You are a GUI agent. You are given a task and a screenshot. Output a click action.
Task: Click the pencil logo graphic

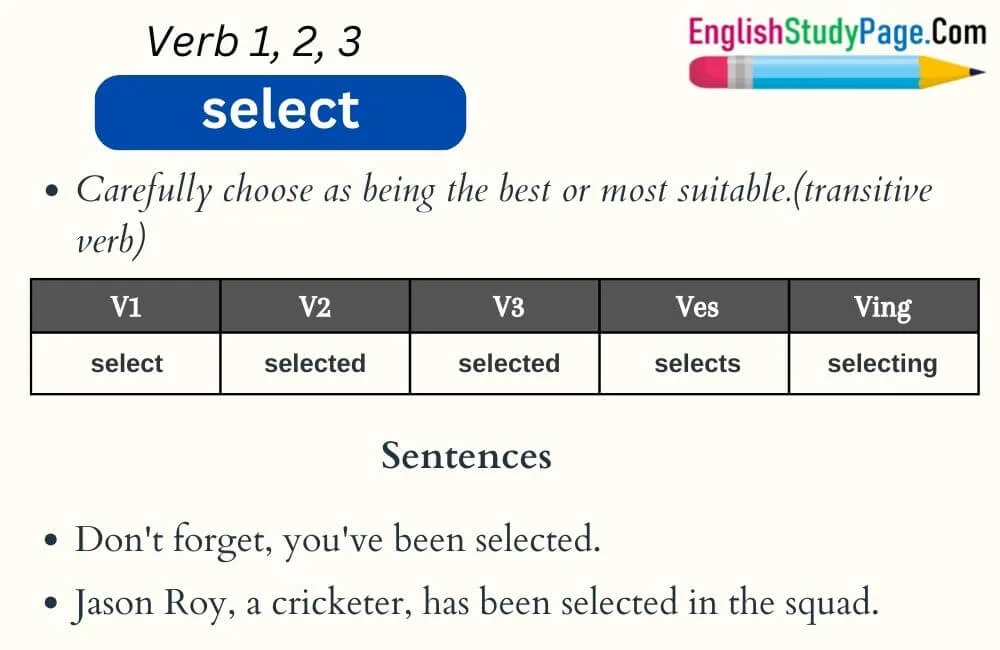click(837, 71)
